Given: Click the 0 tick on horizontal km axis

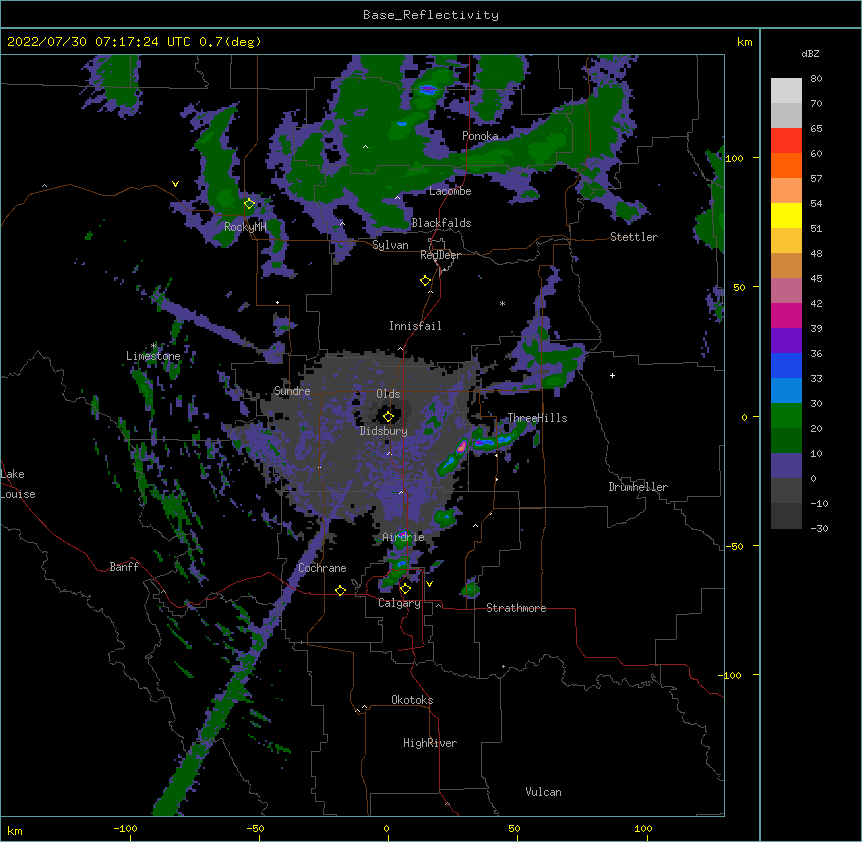Looking at the screenshot, I should coord(386,829).
